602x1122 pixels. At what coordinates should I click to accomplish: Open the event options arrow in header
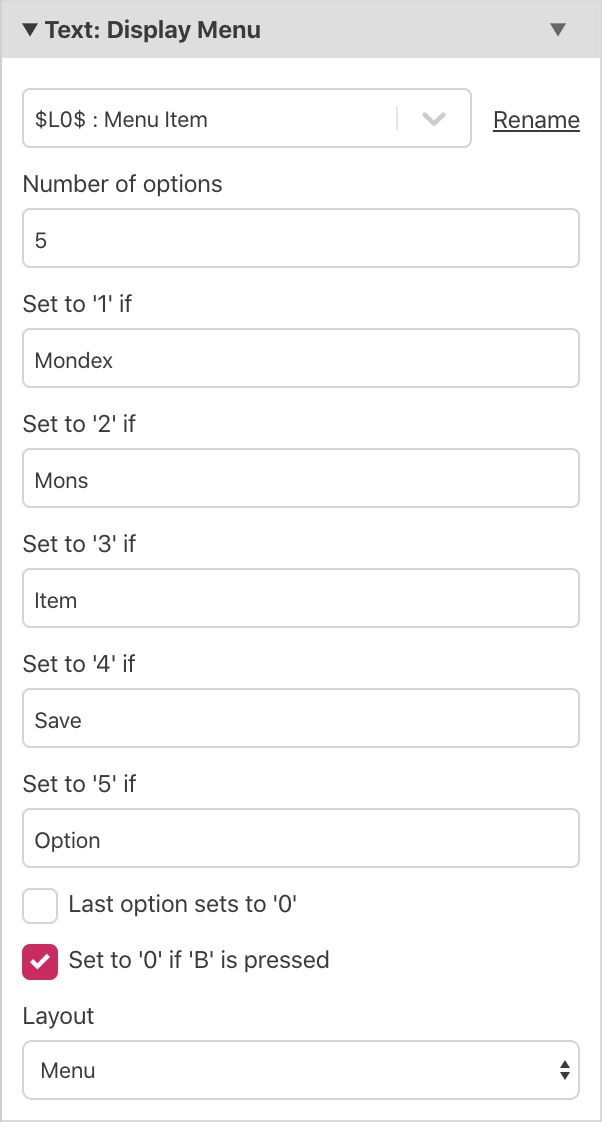click(558, 30)
